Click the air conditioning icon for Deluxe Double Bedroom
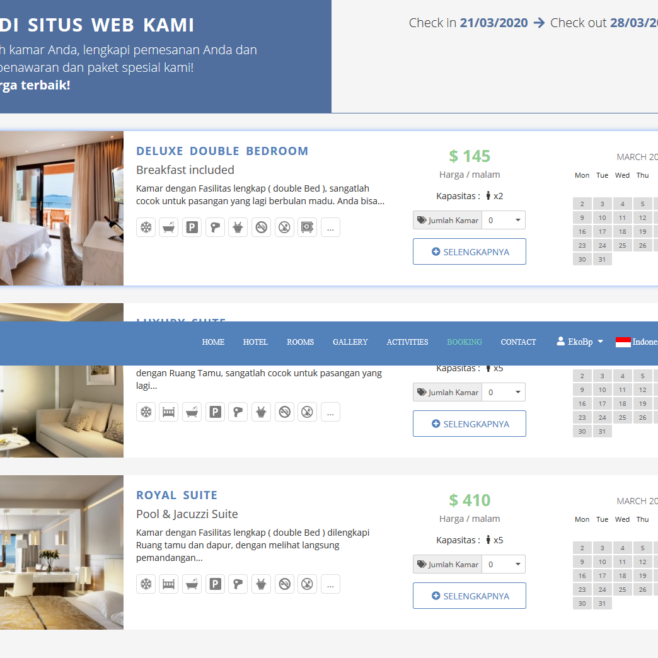The width and height of the screenshot is (658, 658). pos(146,227)
